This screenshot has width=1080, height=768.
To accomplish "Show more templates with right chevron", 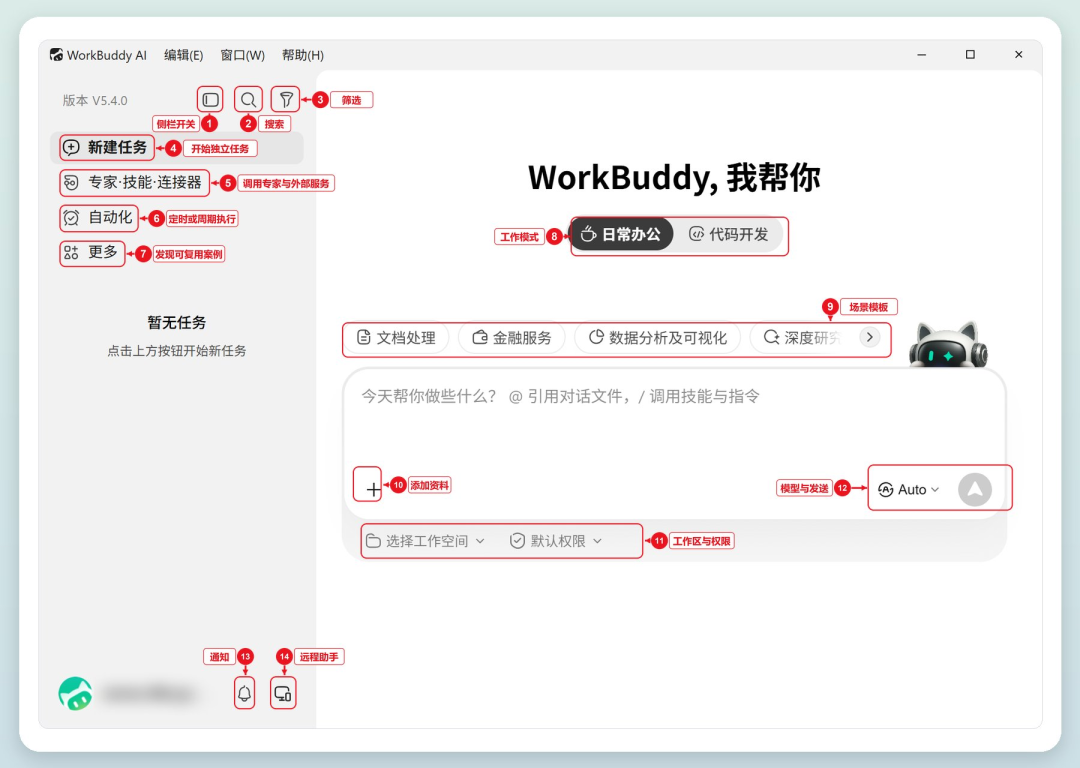I will pos(870,338).
